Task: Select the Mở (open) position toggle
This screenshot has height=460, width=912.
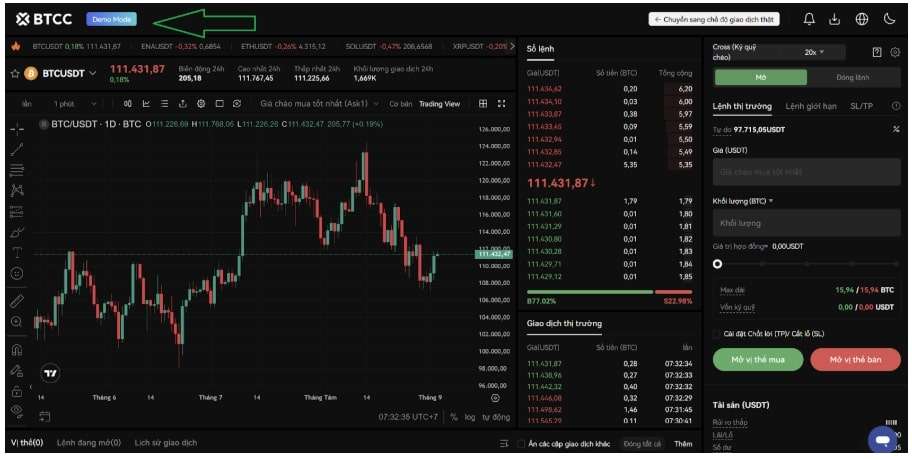Action: point(760,77)
